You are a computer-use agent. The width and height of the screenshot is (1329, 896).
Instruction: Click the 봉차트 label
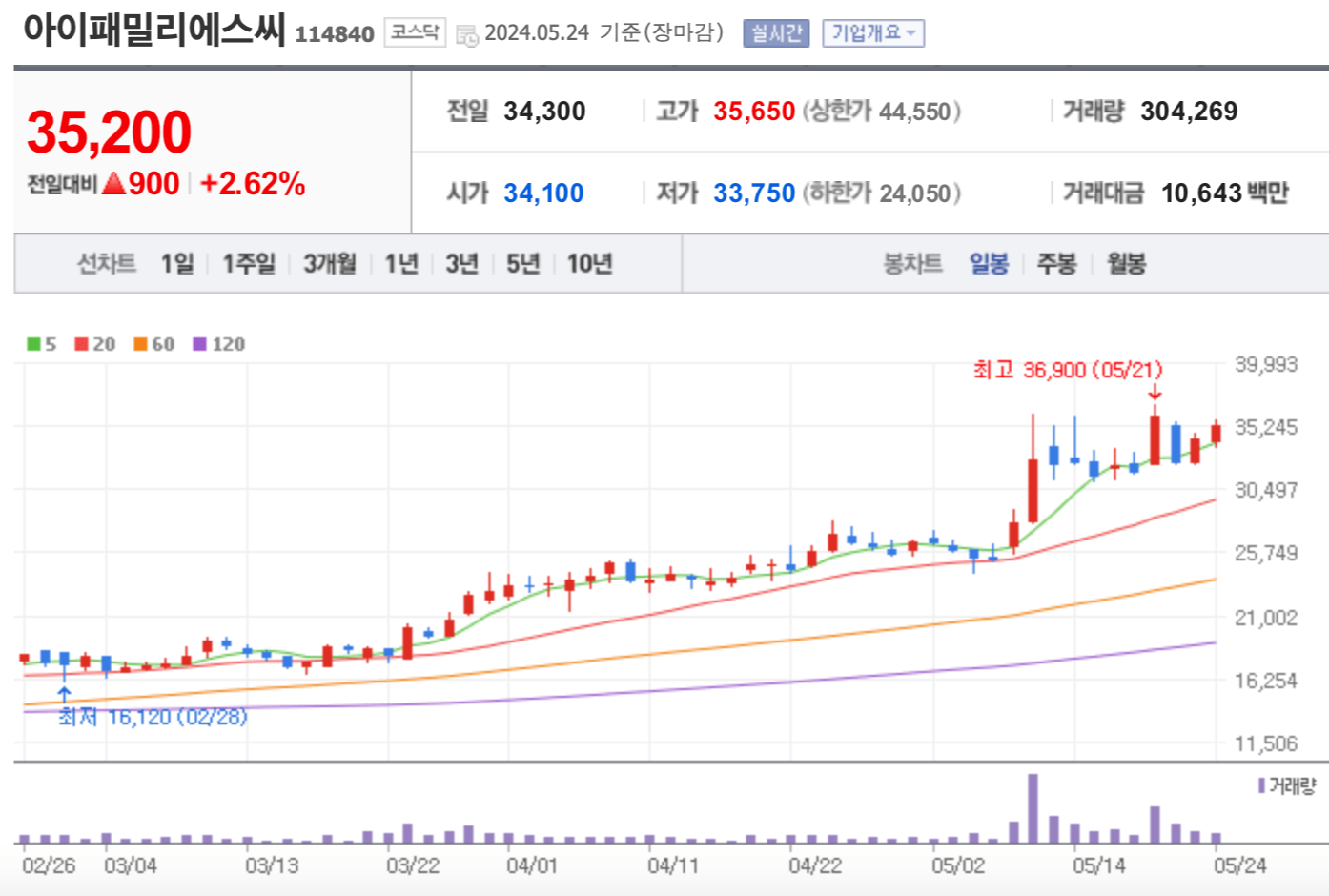(x=912, y=263)
